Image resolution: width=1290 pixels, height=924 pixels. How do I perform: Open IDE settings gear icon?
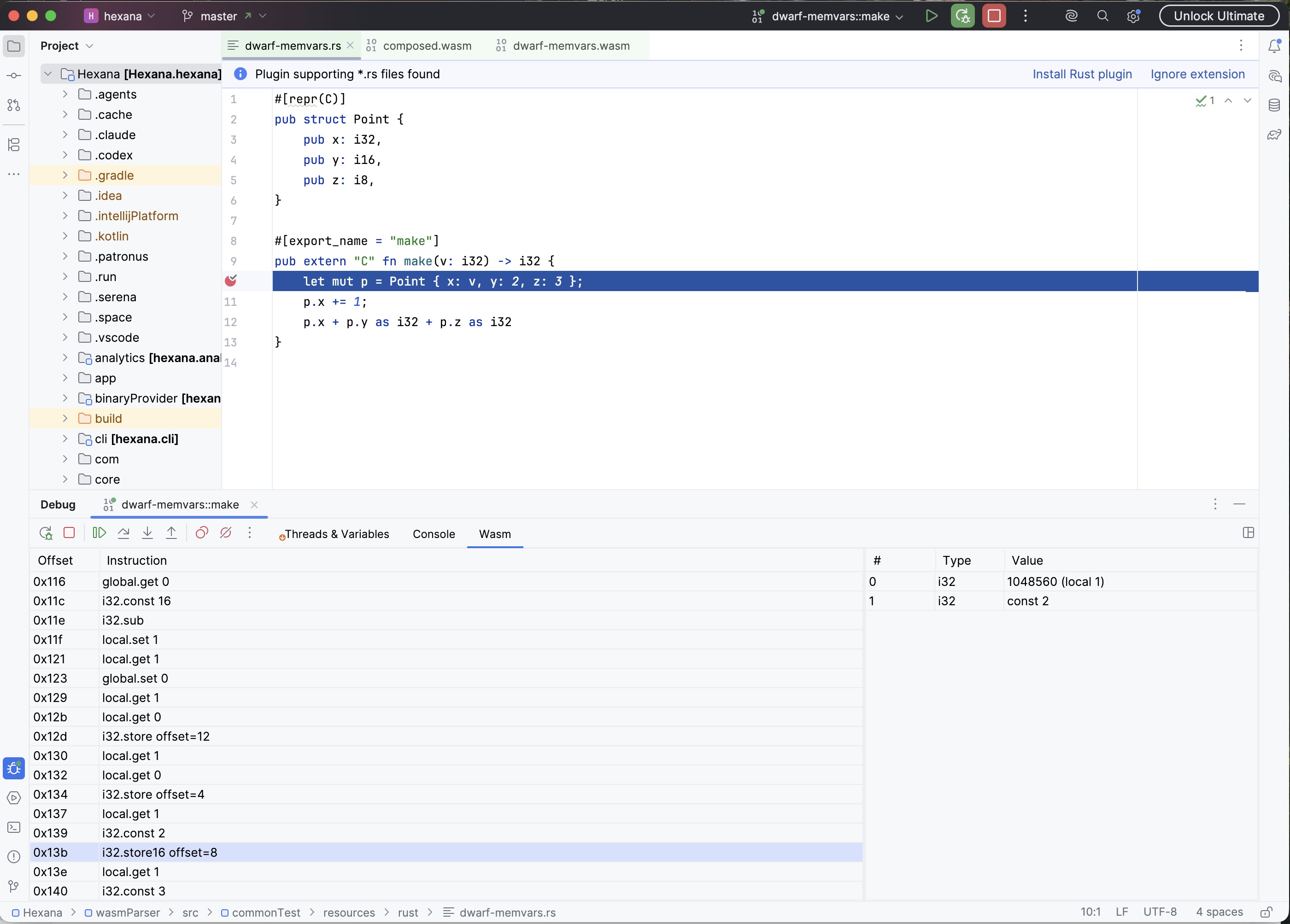pos(1133,16)
